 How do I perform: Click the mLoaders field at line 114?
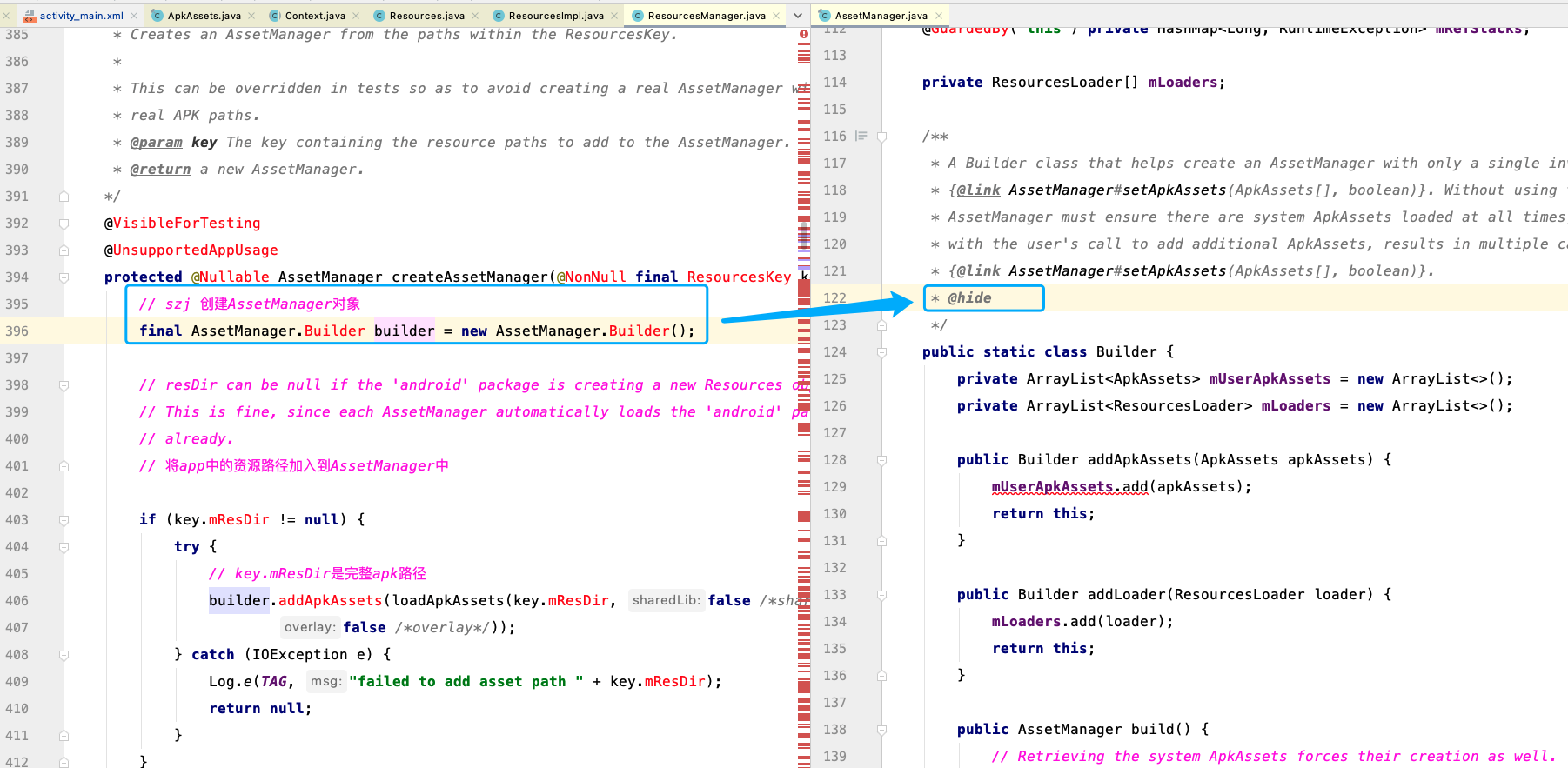pyautogui.click(x=1183, y=82)
